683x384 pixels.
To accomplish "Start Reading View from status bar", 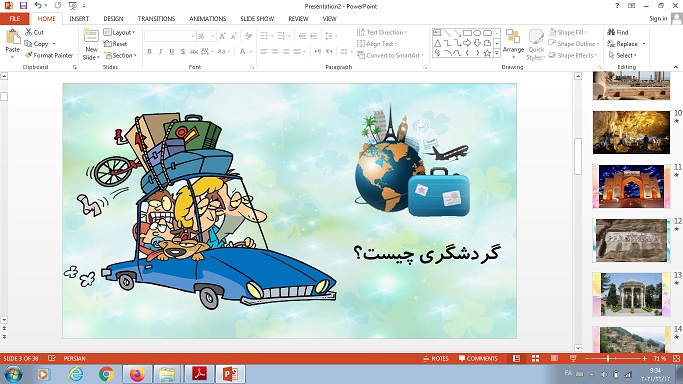I will pyautogui.click(x=554, y=358).
